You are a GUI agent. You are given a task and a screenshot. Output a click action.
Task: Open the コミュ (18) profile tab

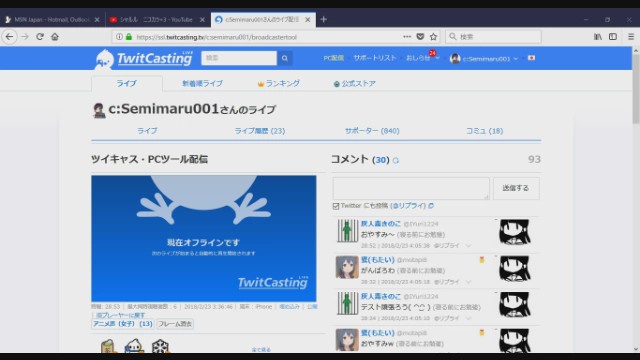484,131
